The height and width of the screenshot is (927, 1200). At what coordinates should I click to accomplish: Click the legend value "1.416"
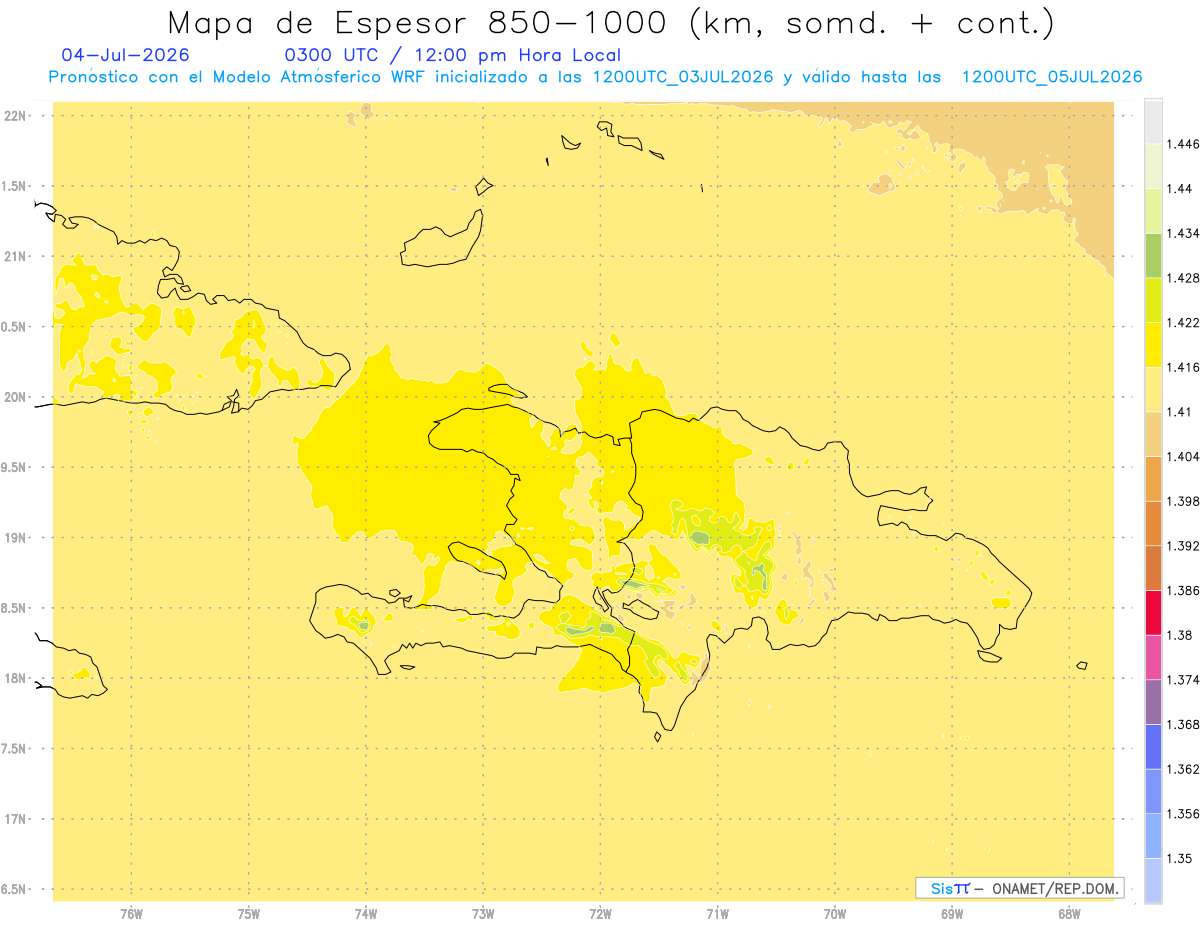(1183, 367)
